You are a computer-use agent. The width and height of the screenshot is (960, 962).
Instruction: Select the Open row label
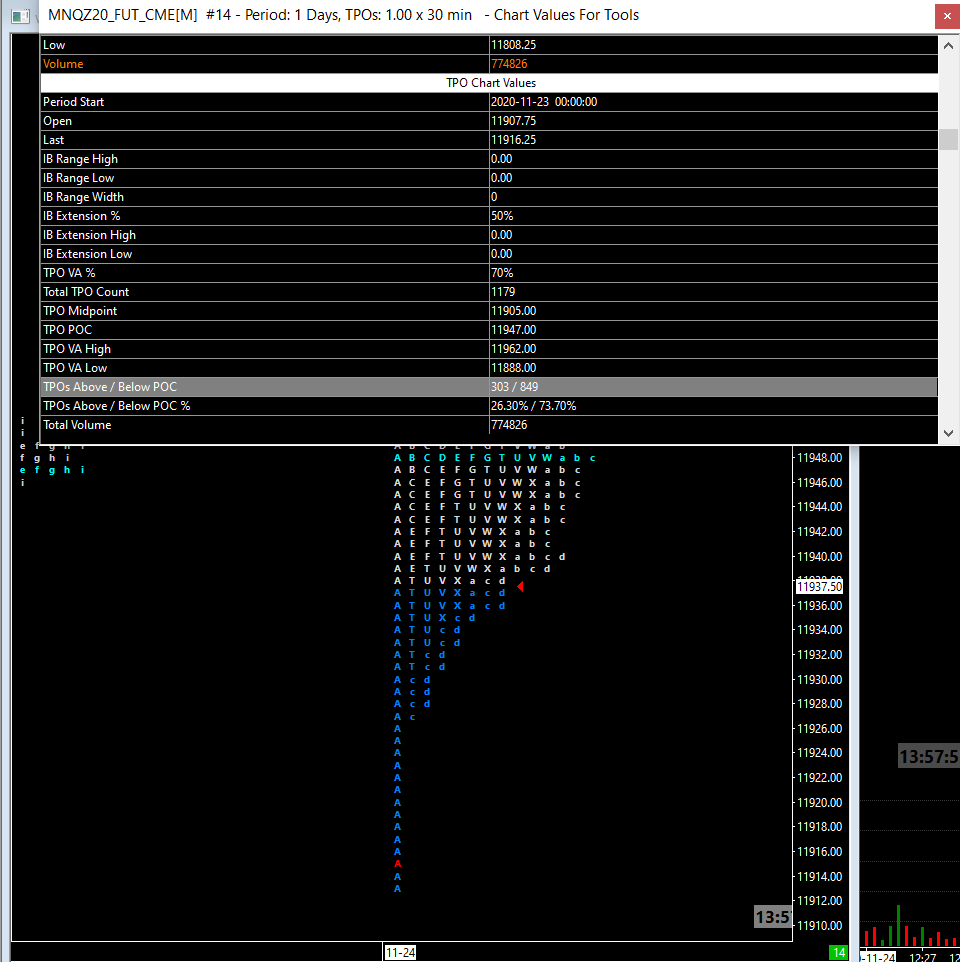[x=58, y=121]
